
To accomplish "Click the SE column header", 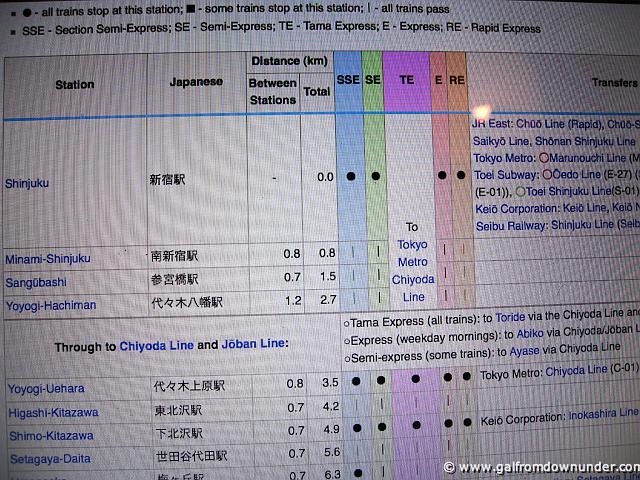I will click(x=373, y=80).
